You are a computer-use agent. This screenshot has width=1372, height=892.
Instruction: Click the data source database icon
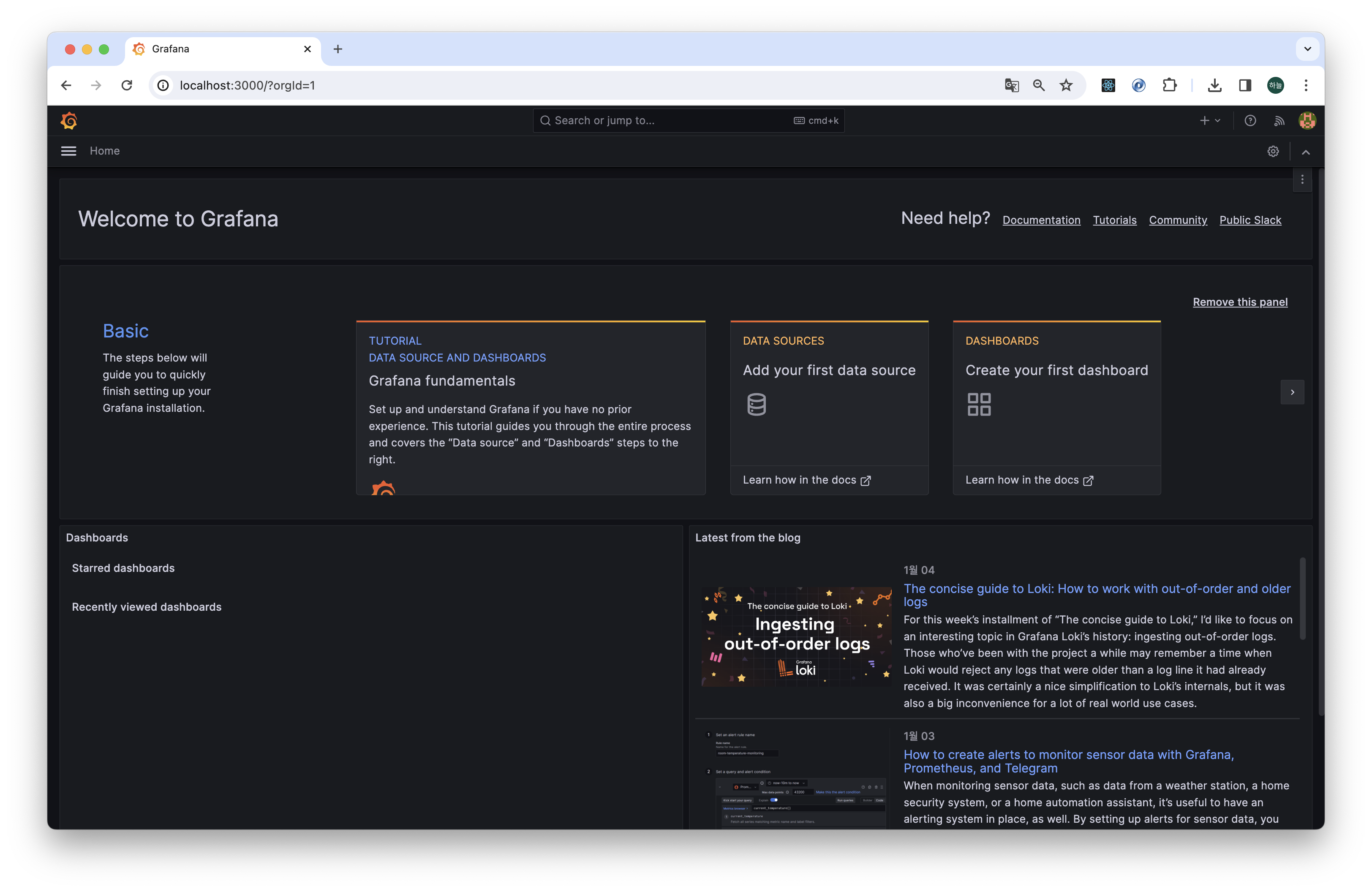756,405
